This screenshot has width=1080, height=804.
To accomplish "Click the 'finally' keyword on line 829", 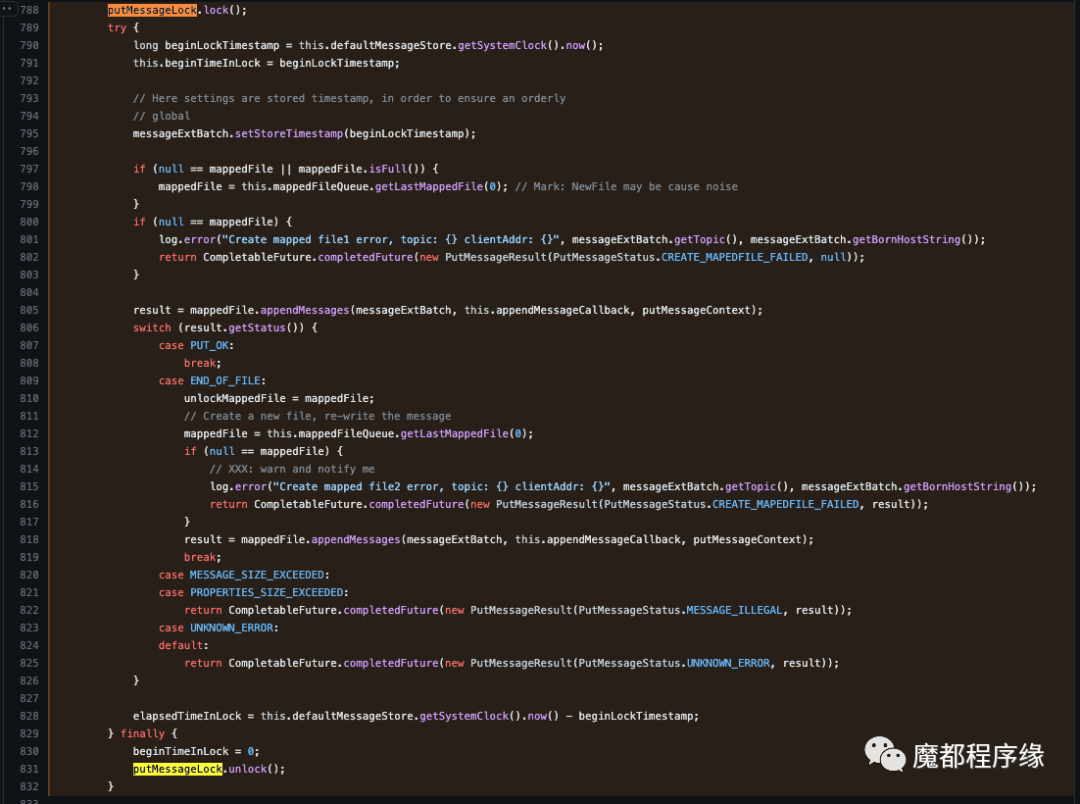I will tap(143, 734).
